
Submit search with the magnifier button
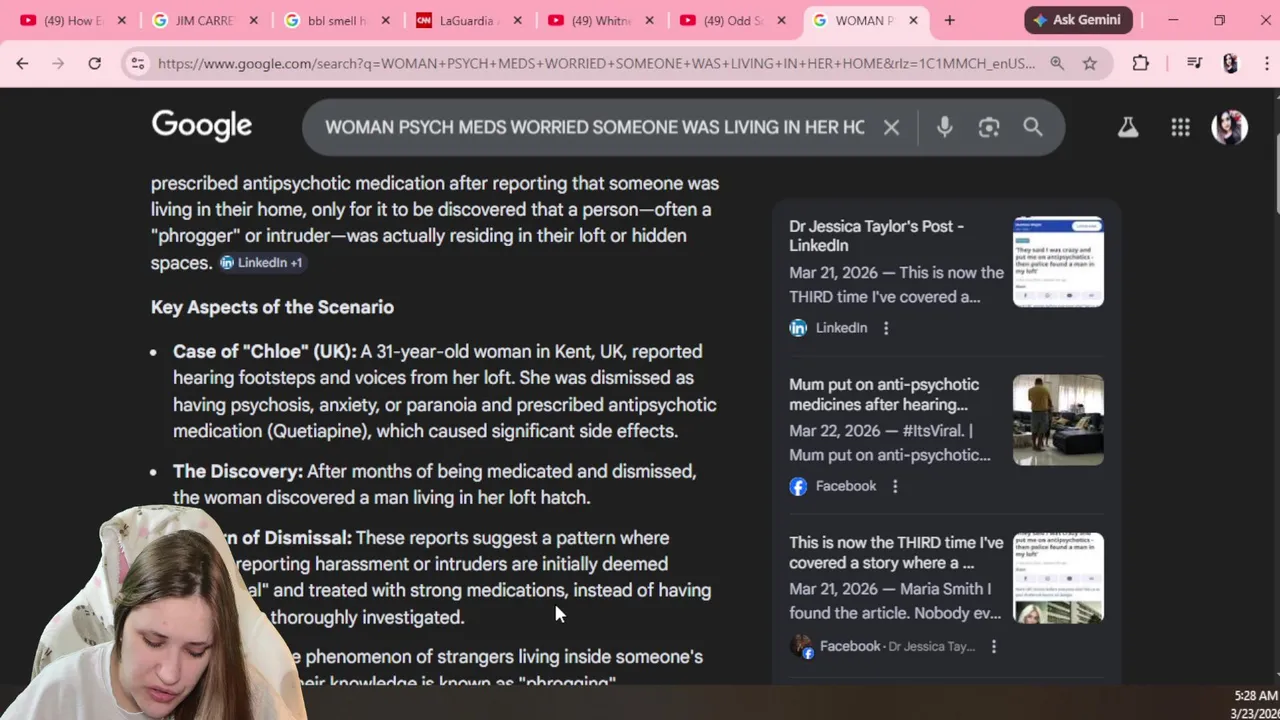(1033, 127)
